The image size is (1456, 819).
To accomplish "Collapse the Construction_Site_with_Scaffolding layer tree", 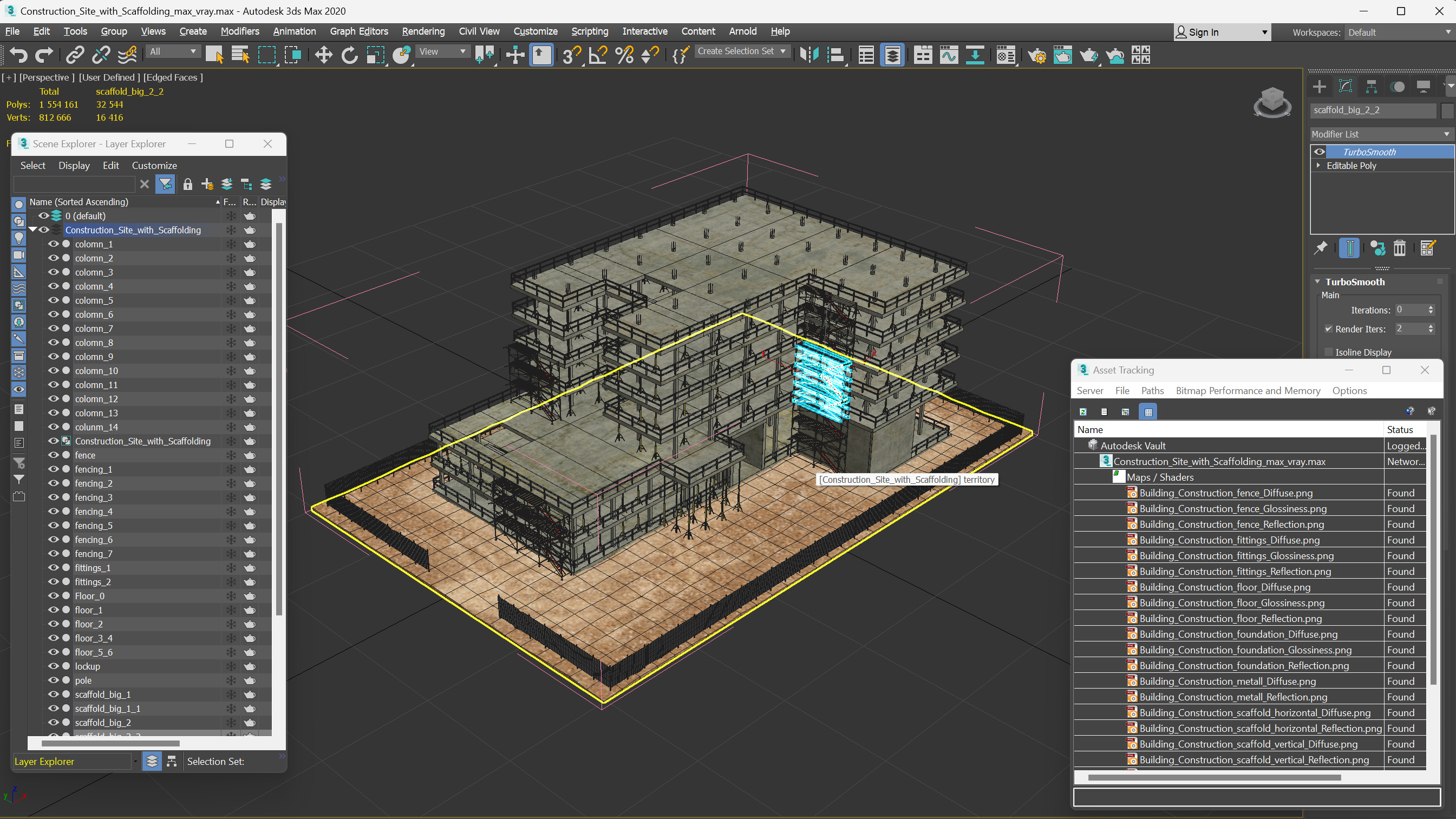I will tap(32, 230).
